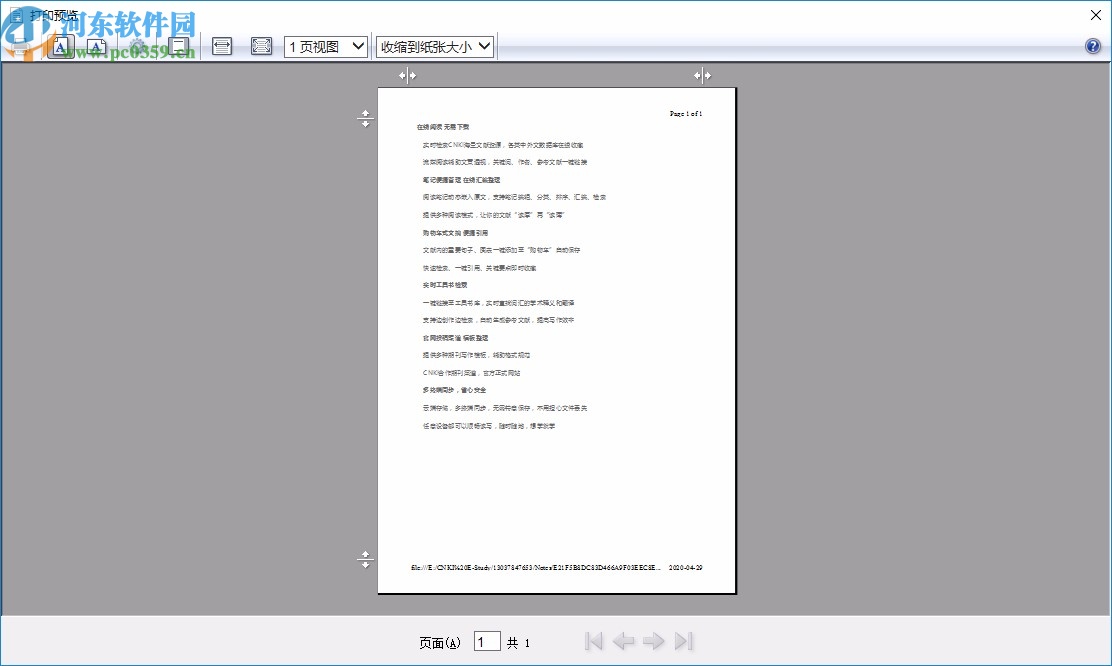The width and height of the screenshot is (1112, 666).
Task: Open the 收缩到纸张大小 scaling dropdown
Action: (434, 46)
